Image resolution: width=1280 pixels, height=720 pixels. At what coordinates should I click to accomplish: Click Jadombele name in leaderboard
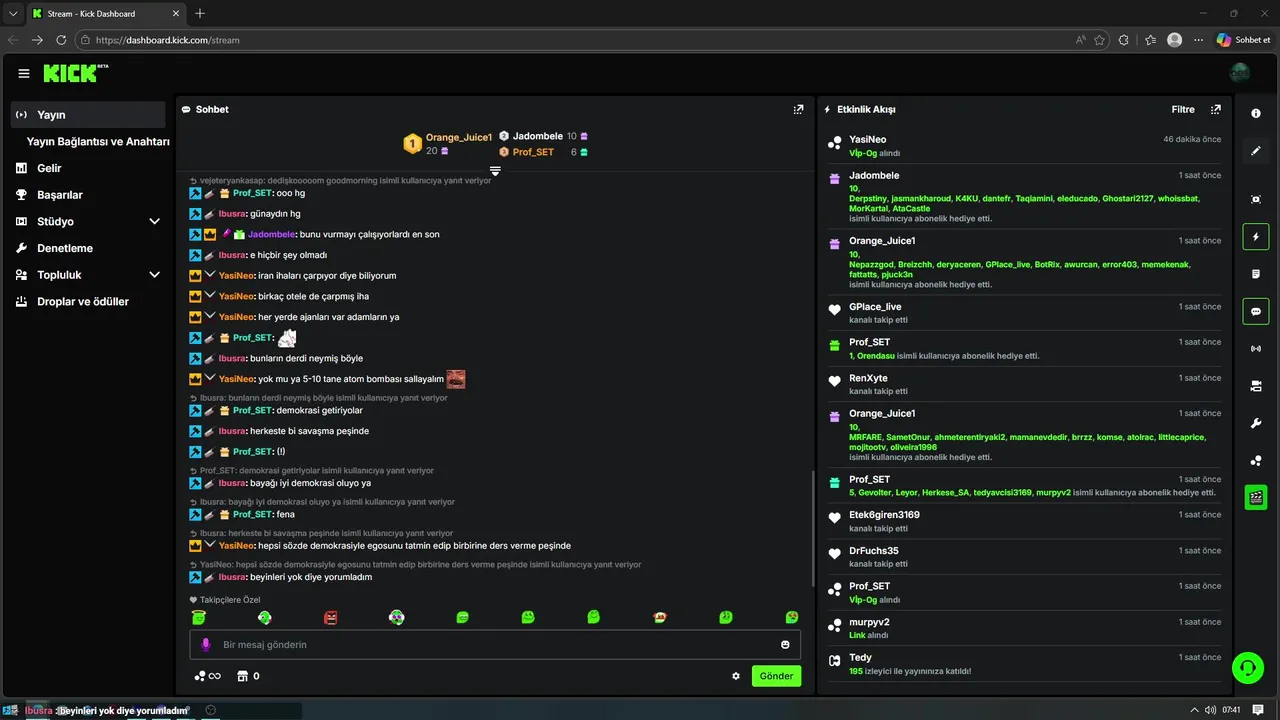point(538,136)
